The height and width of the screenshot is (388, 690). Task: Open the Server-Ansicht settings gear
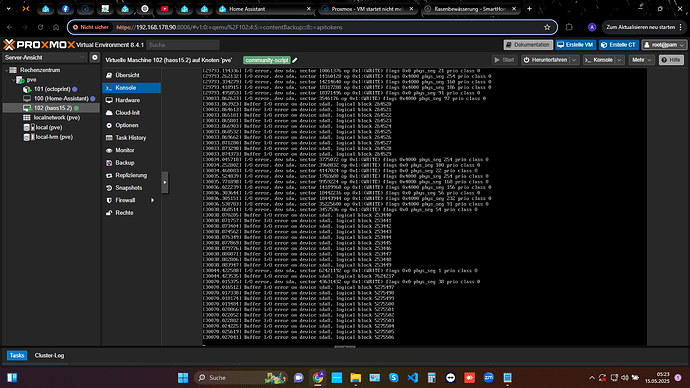click(95, 57)
